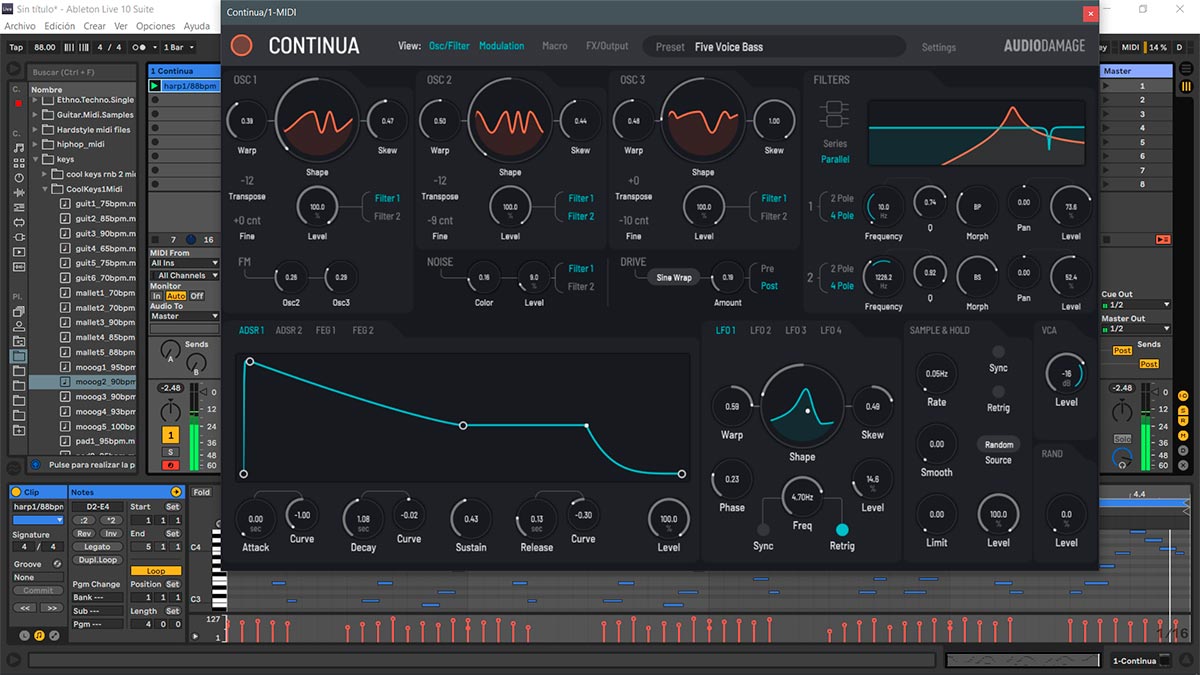
Task: Expand the hiphop_midi folder
Action: [x=37, y=144]
